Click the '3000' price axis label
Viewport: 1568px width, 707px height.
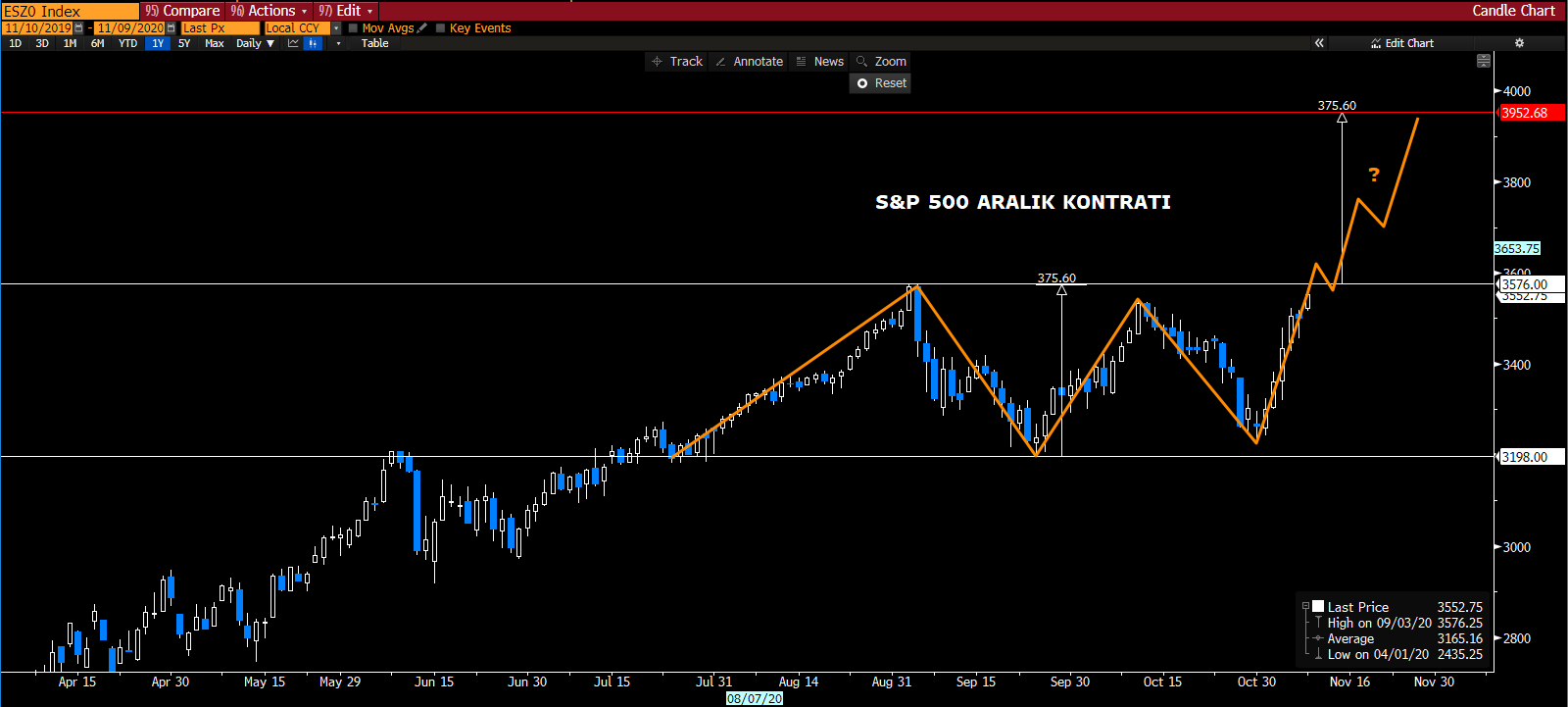click(1516, 547)
